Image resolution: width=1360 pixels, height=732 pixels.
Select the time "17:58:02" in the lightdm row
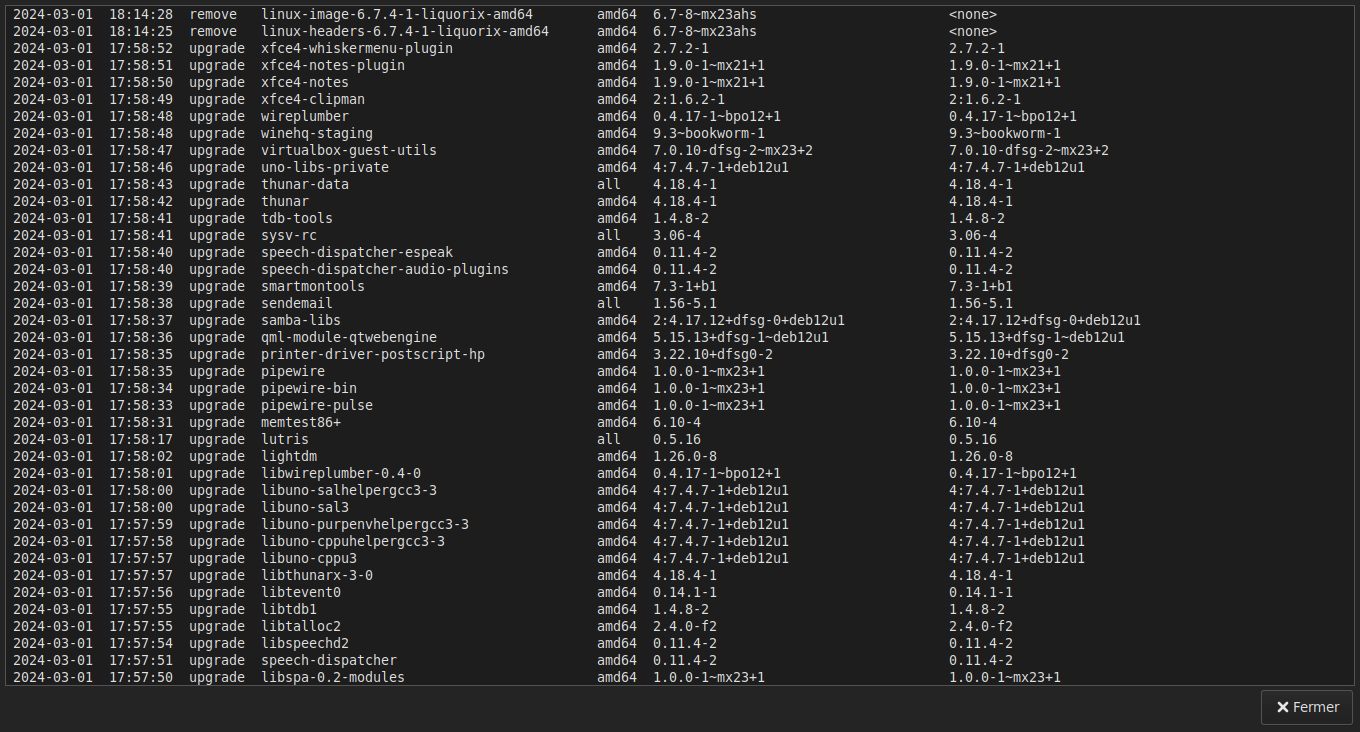tap(141, 457)
